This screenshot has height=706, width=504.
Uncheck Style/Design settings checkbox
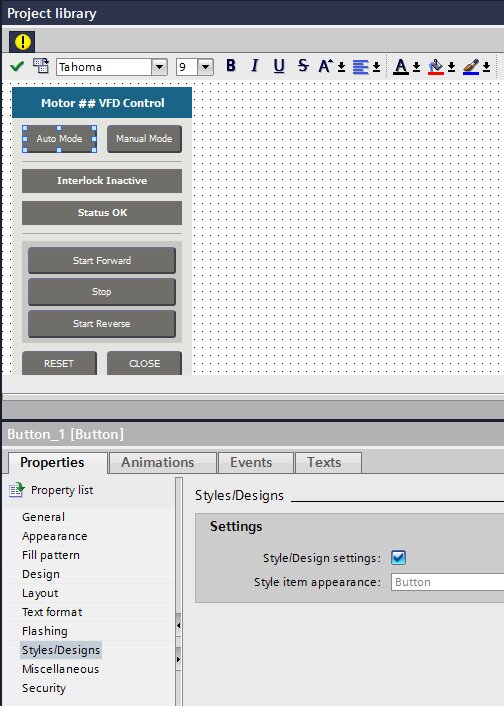[398, 557]
